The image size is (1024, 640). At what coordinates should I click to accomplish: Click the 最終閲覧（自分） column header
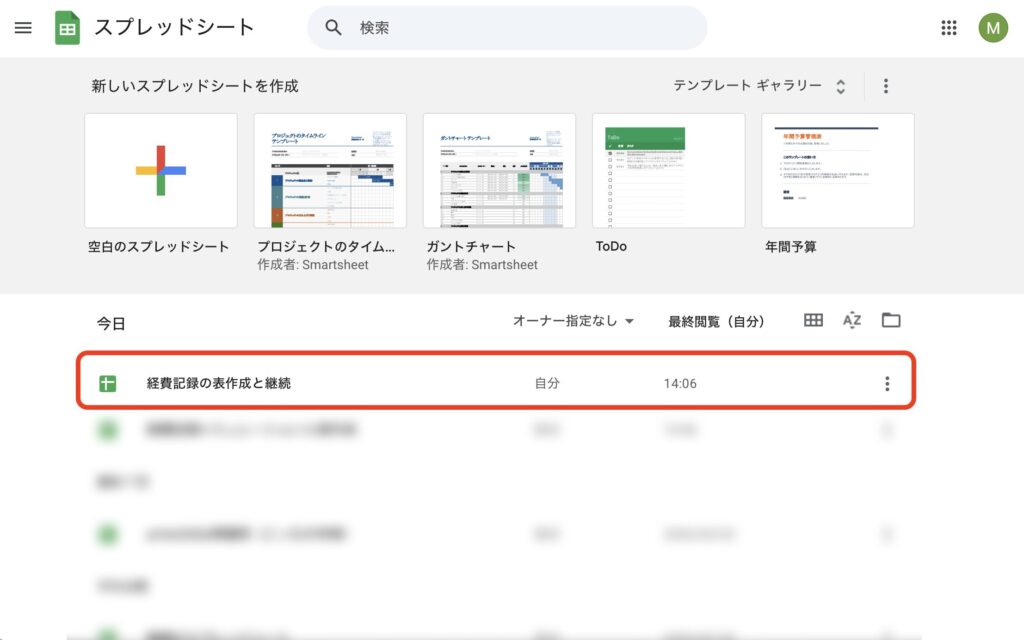point(716,321)
